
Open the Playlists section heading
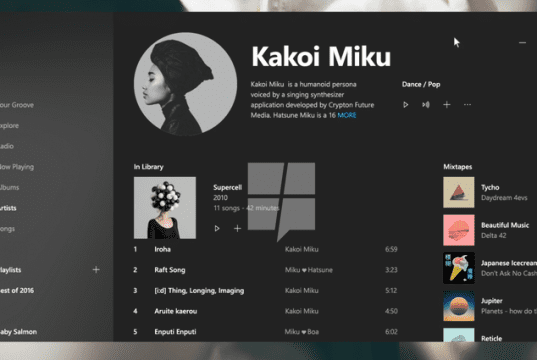11,270
